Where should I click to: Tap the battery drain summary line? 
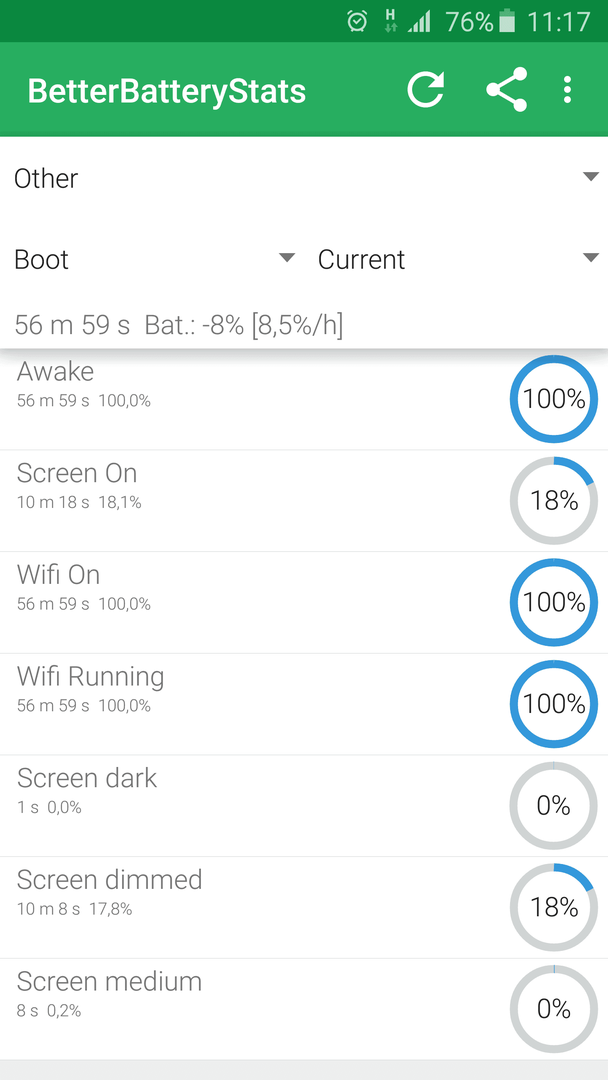(179, 324)
